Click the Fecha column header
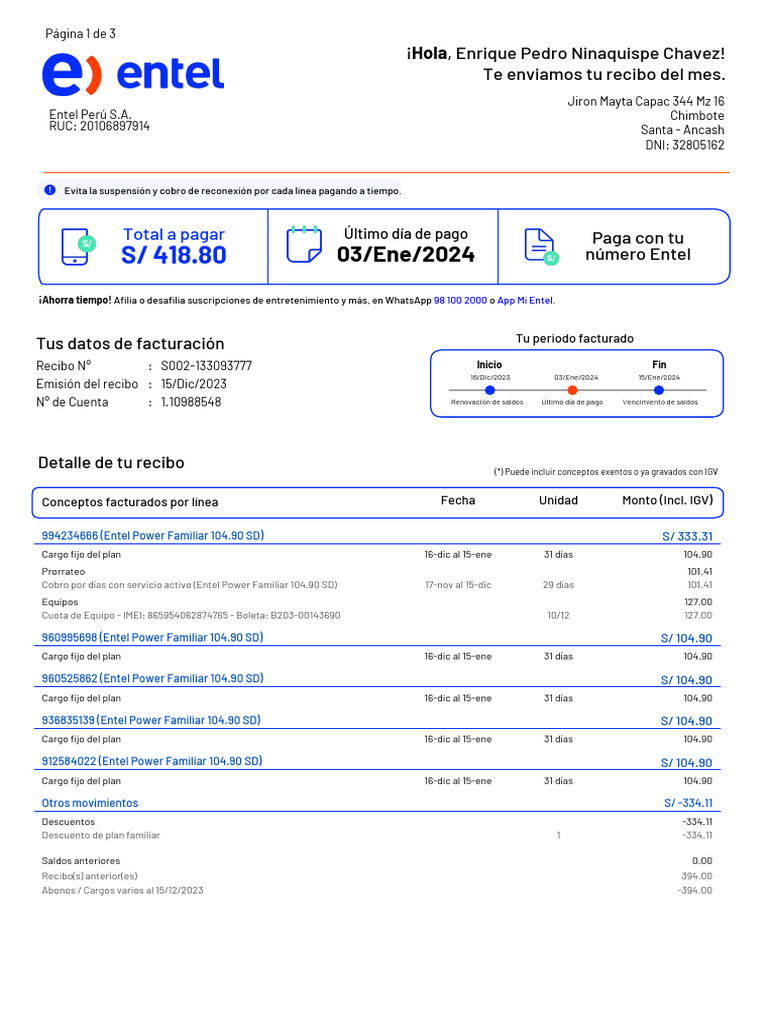 pyautogui.click(x=458, y=500)
